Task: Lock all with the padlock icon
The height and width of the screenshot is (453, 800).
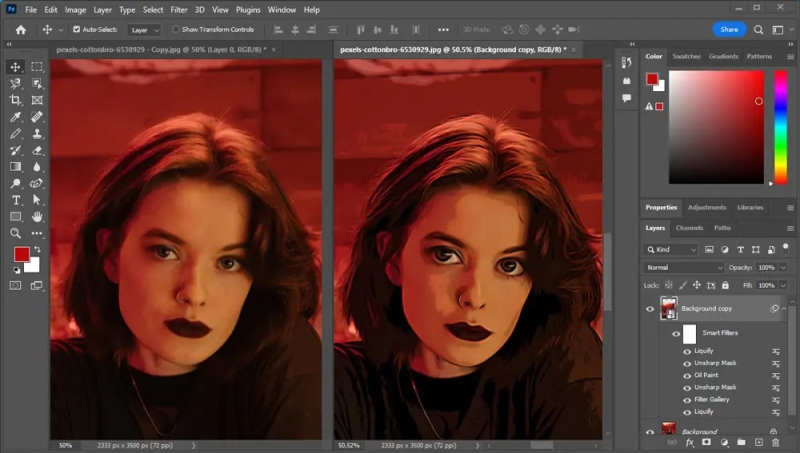Action: (726, 285)
